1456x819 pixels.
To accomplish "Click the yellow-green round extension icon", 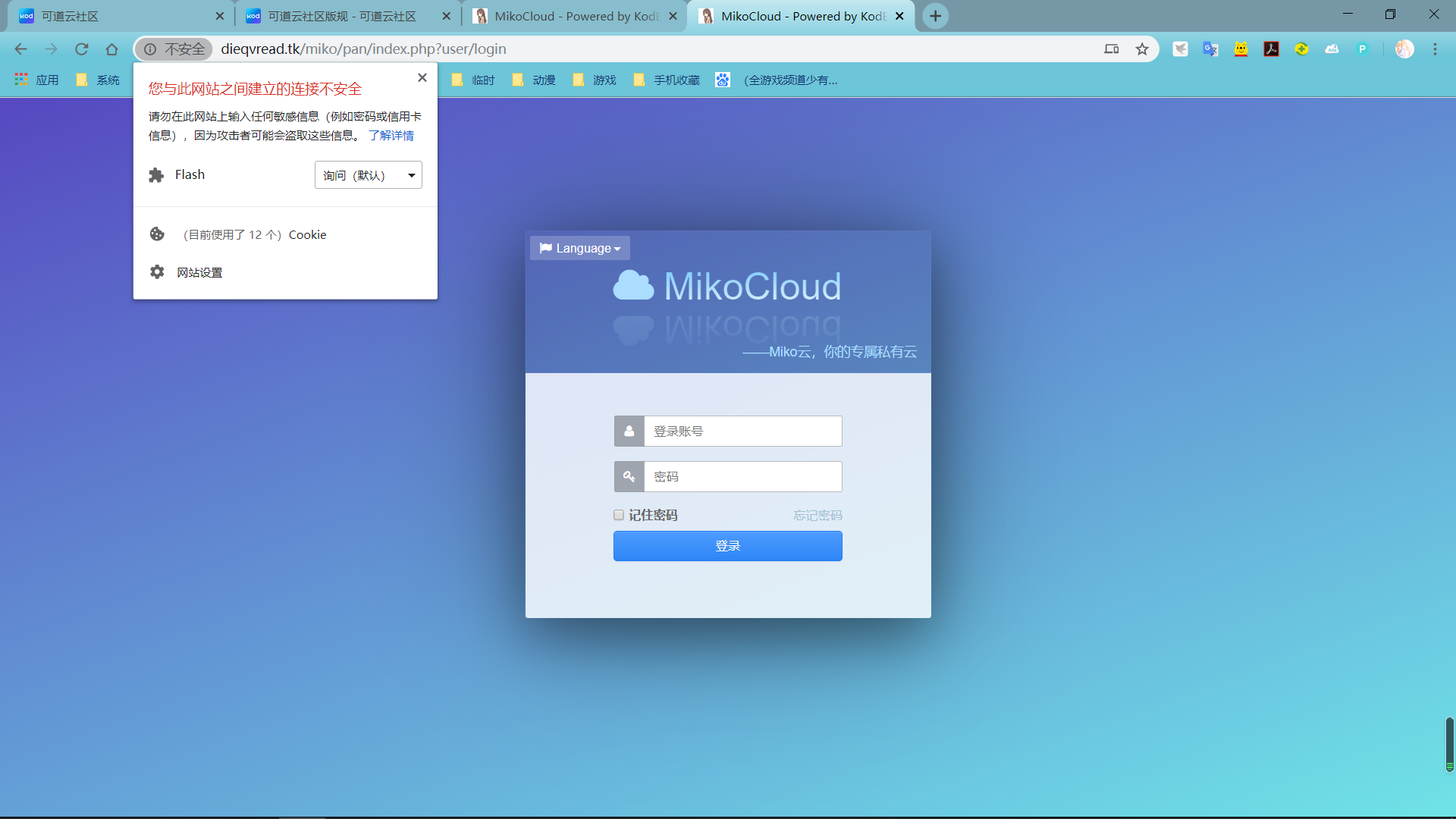I will (1301, 49).
